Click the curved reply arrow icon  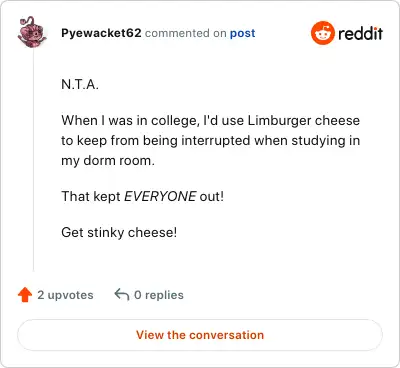pos(122,295)
